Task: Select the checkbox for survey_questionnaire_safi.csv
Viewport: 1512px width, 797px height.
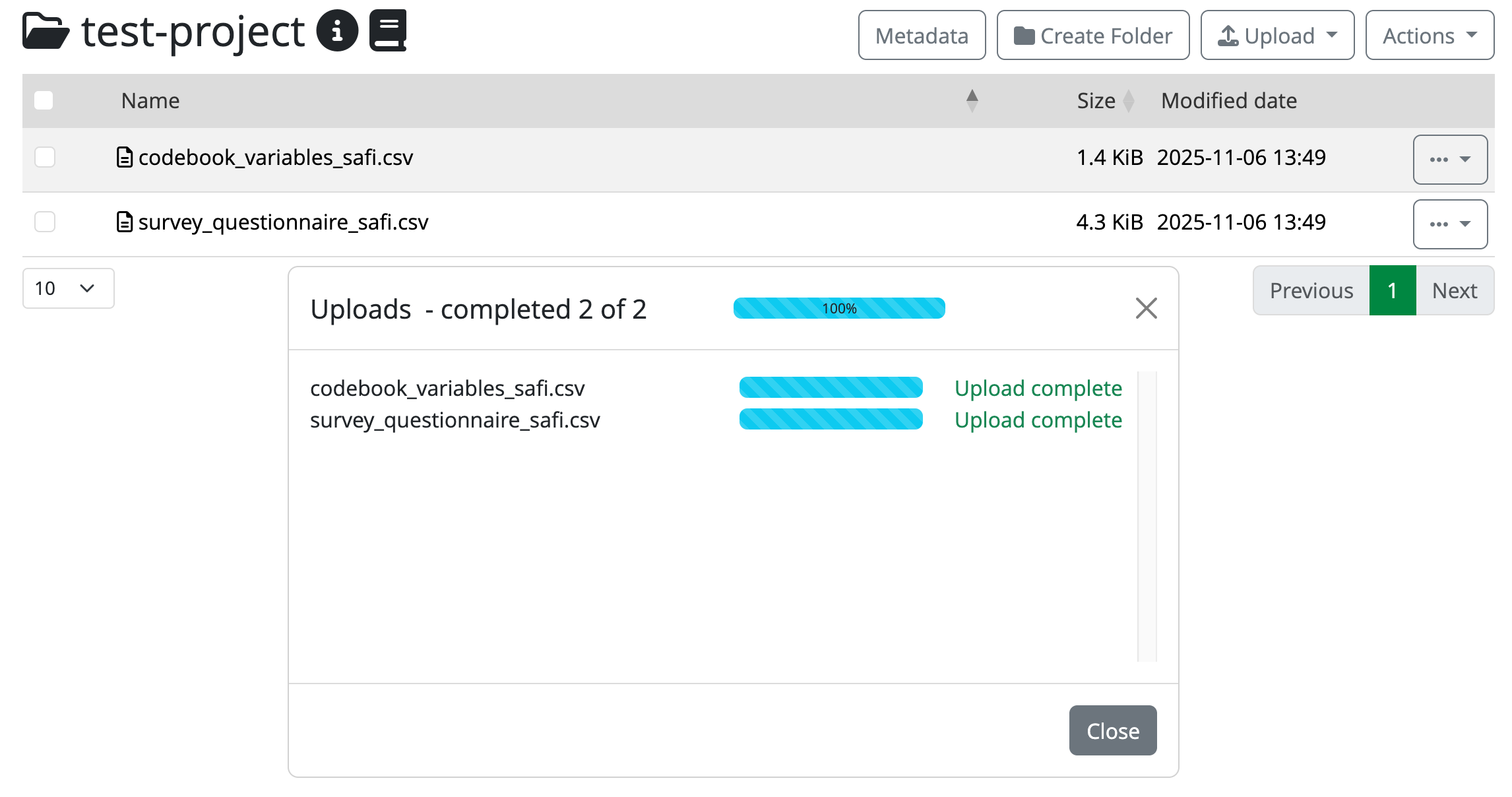Action: click(x=44, y=222)
